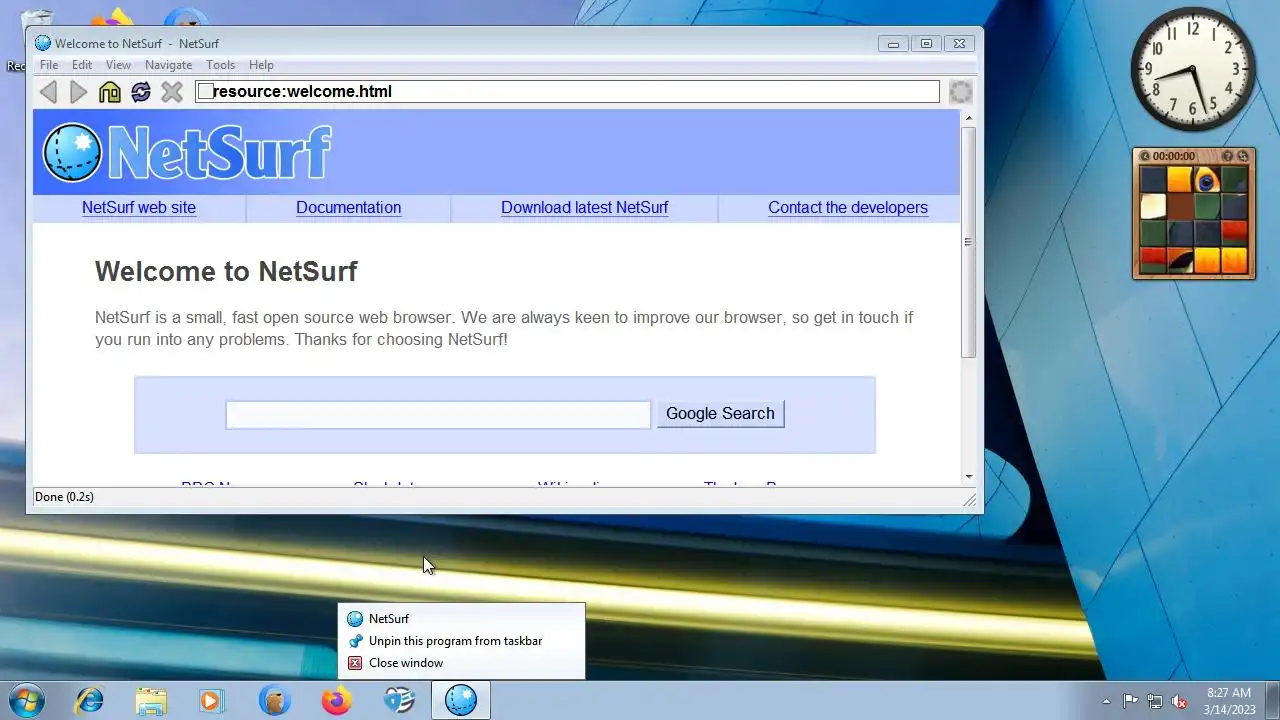Image resolution: width=1280 pixels, height=720 pixels.
Task: Select NetSurf in the taskbar jump list
Action: (461, 619)
